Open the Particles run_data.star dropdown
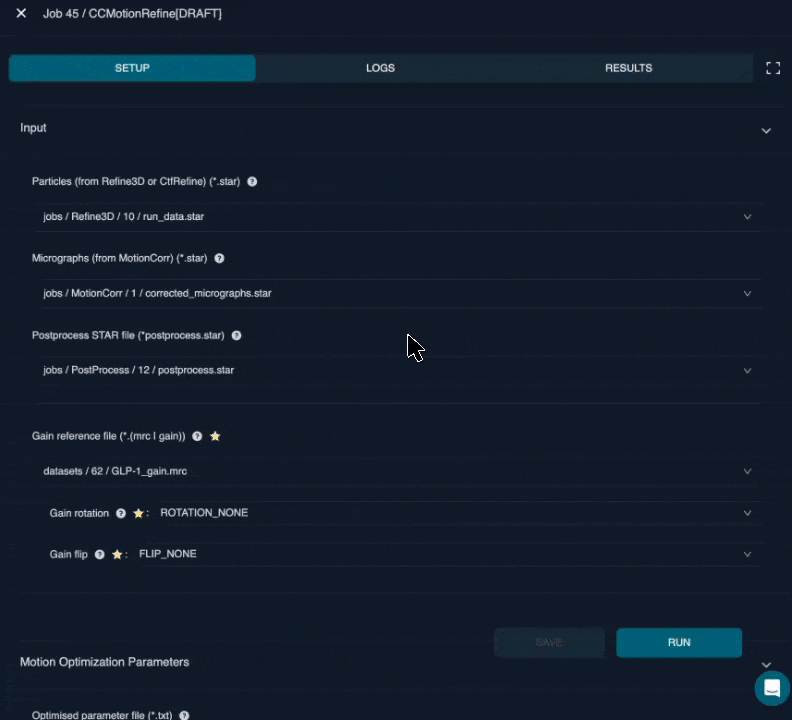Screen dimensions: 792x720 click(x=399, y=217)
